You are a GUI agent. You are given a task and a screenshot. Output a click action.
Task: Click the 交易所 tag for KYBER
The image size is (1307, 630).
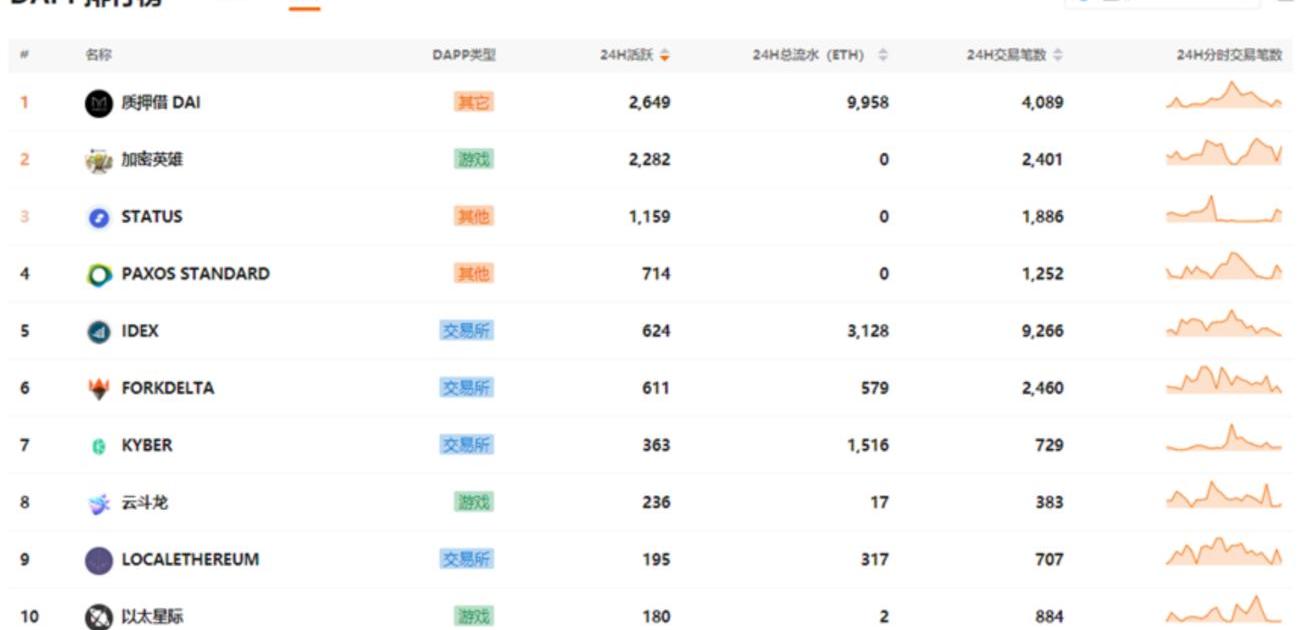(x=467, y=445)
